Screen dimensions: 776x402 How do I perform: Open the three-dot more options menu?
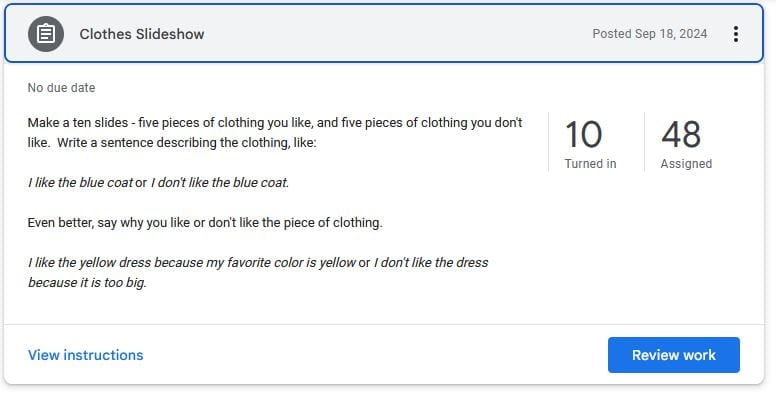736,34
